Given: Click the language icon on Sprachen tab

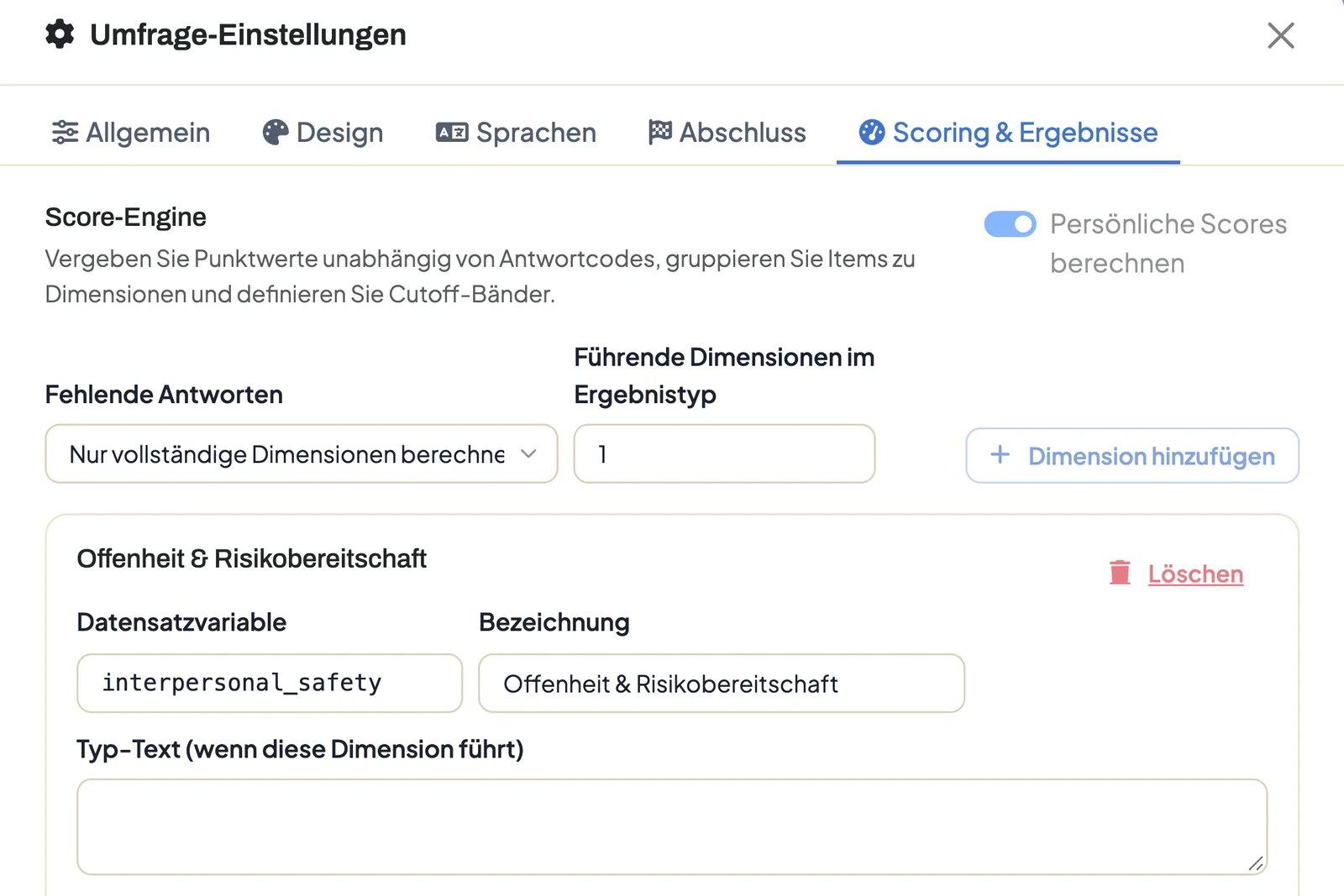Looking at the screenshot, I should (x=452, y=133).
